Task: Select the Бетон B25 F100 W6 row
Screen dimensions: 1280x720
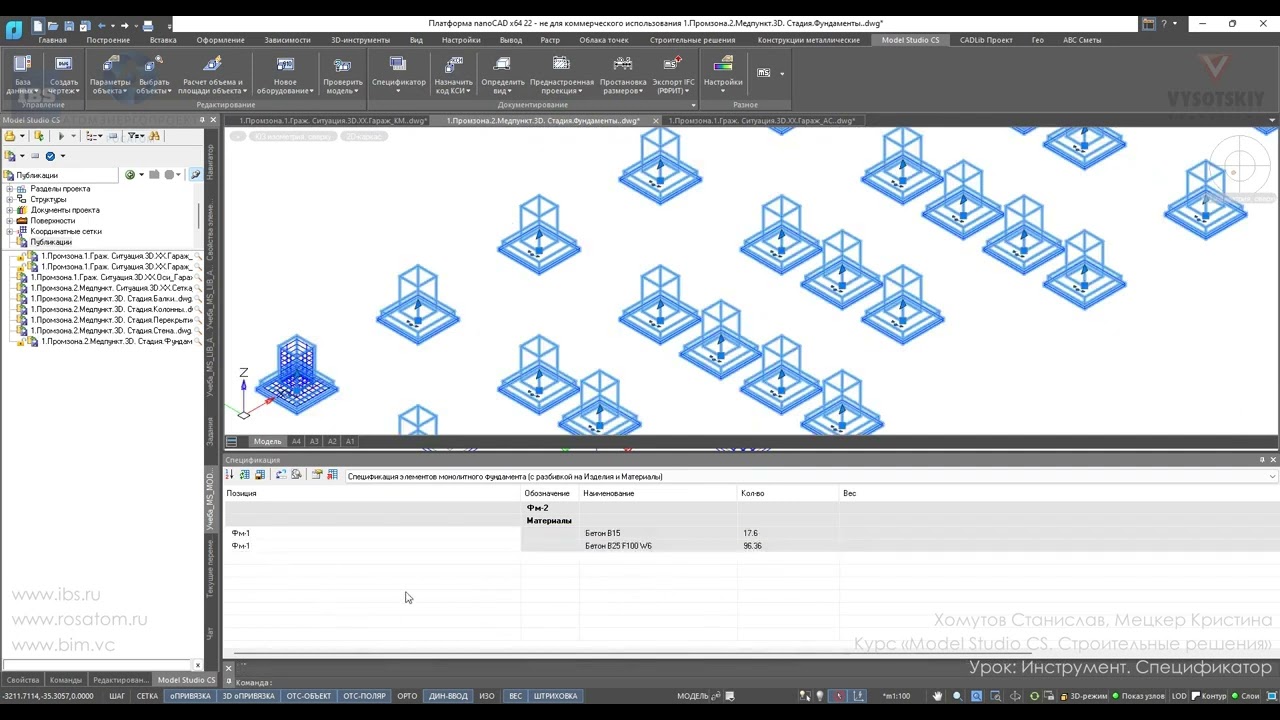Action: pos(751,546)
